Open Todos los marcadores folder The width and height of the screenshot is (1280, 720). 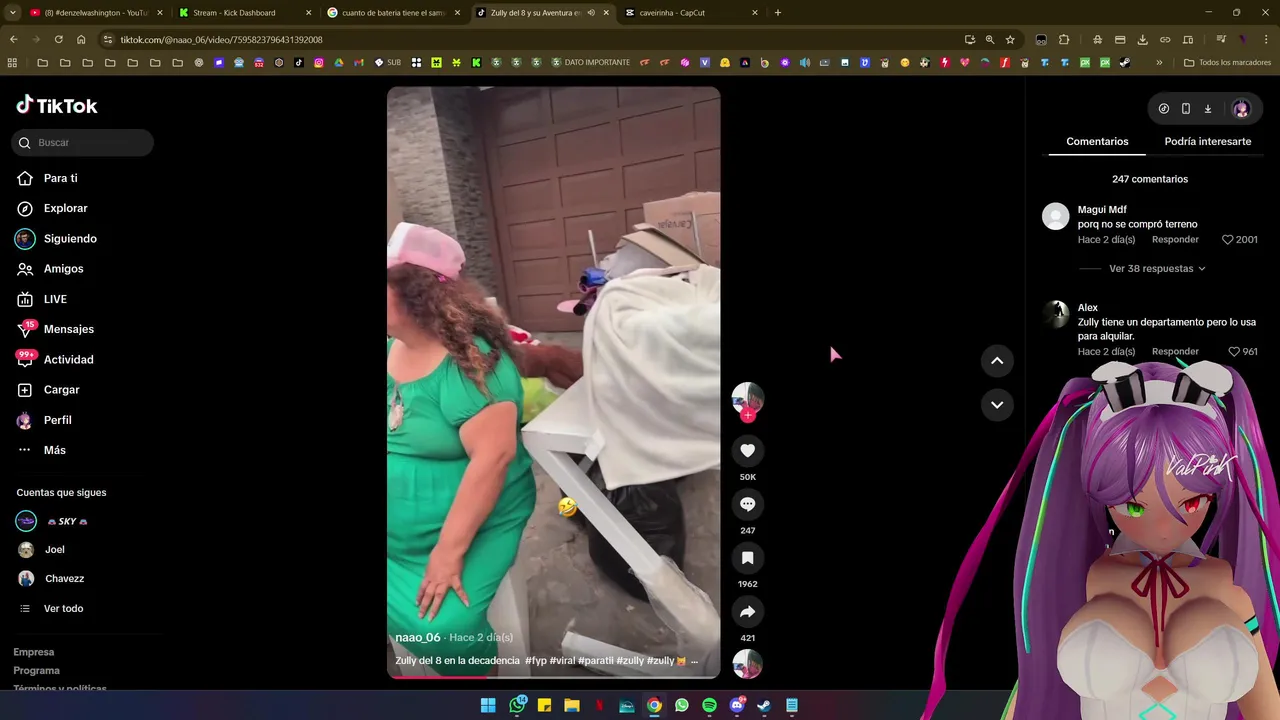coord(1227,63)
